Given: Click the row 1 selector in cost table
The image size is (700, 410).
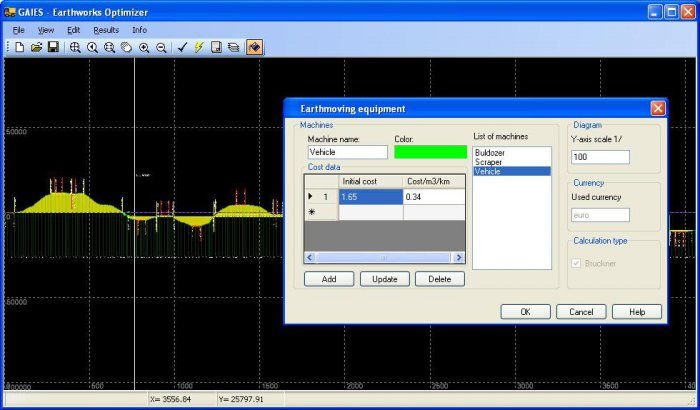Looking at the screenshot, I should pyautogui.click(x=321, y=197).
